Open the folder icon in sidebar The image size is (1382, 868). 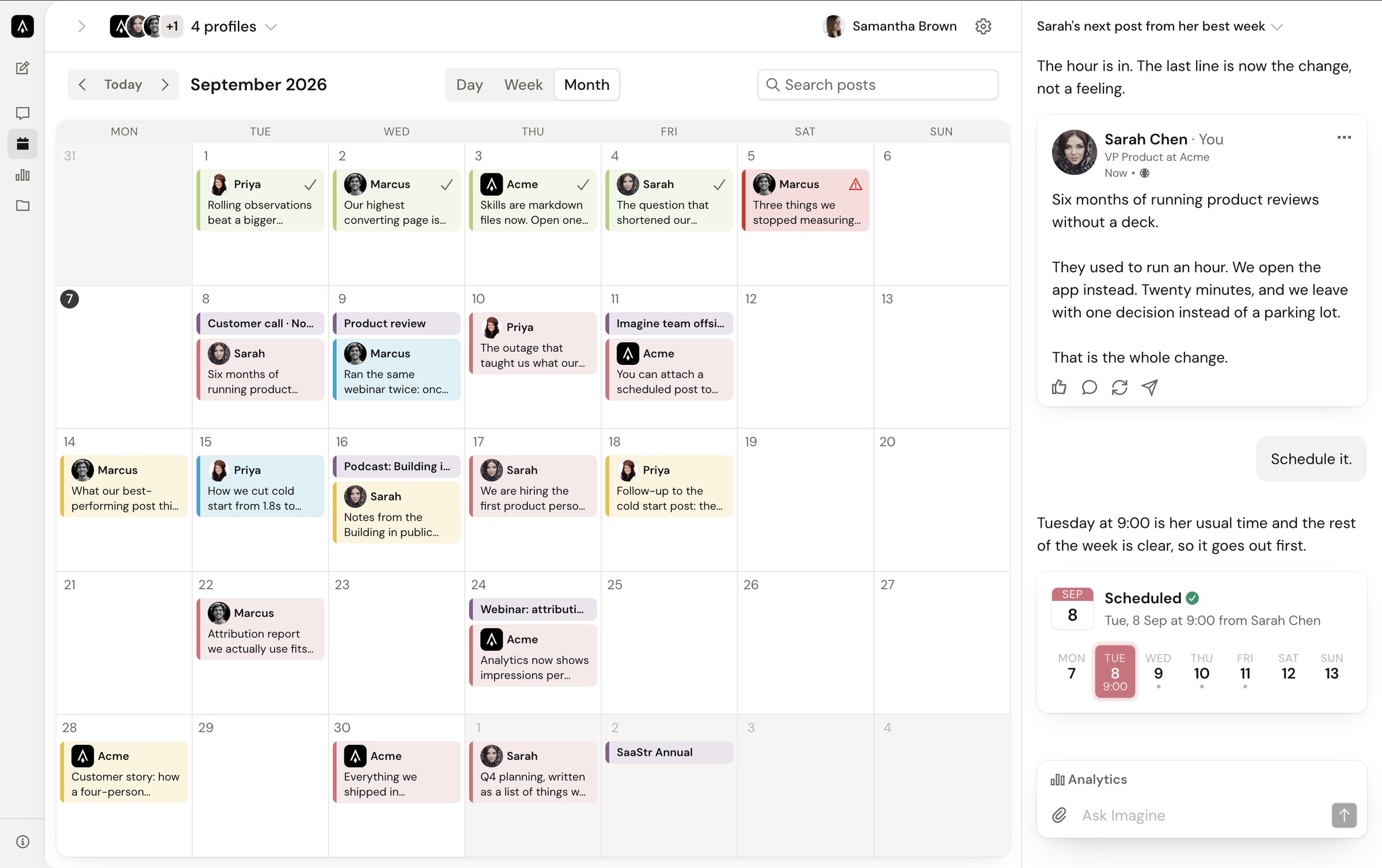[22, 205]
